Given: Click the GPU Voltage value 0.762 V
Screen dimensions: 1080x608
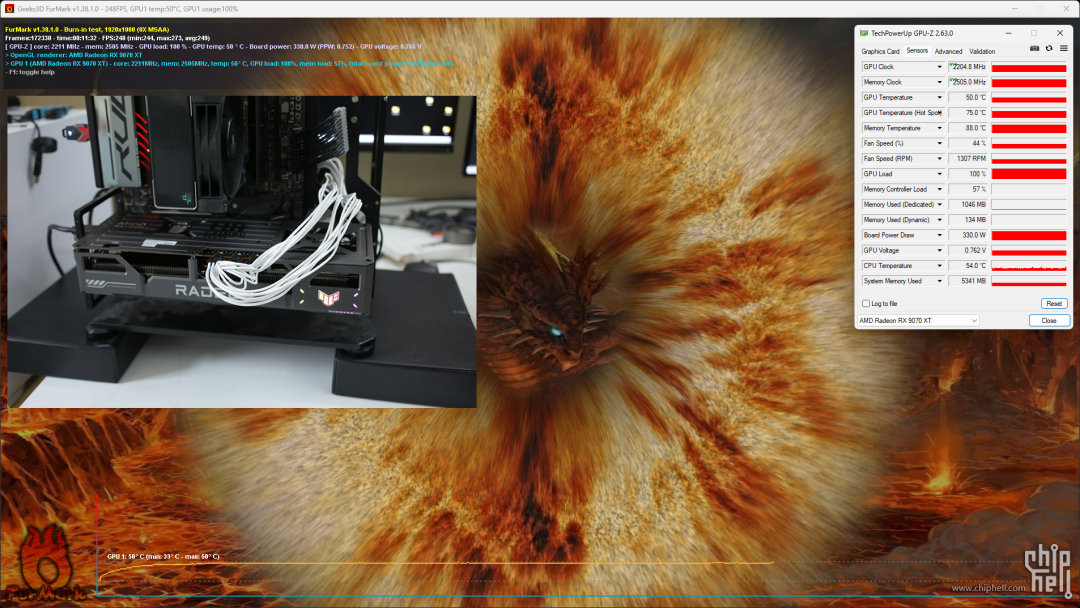Looking at the screenshot, I should click(x=968, y=251).
